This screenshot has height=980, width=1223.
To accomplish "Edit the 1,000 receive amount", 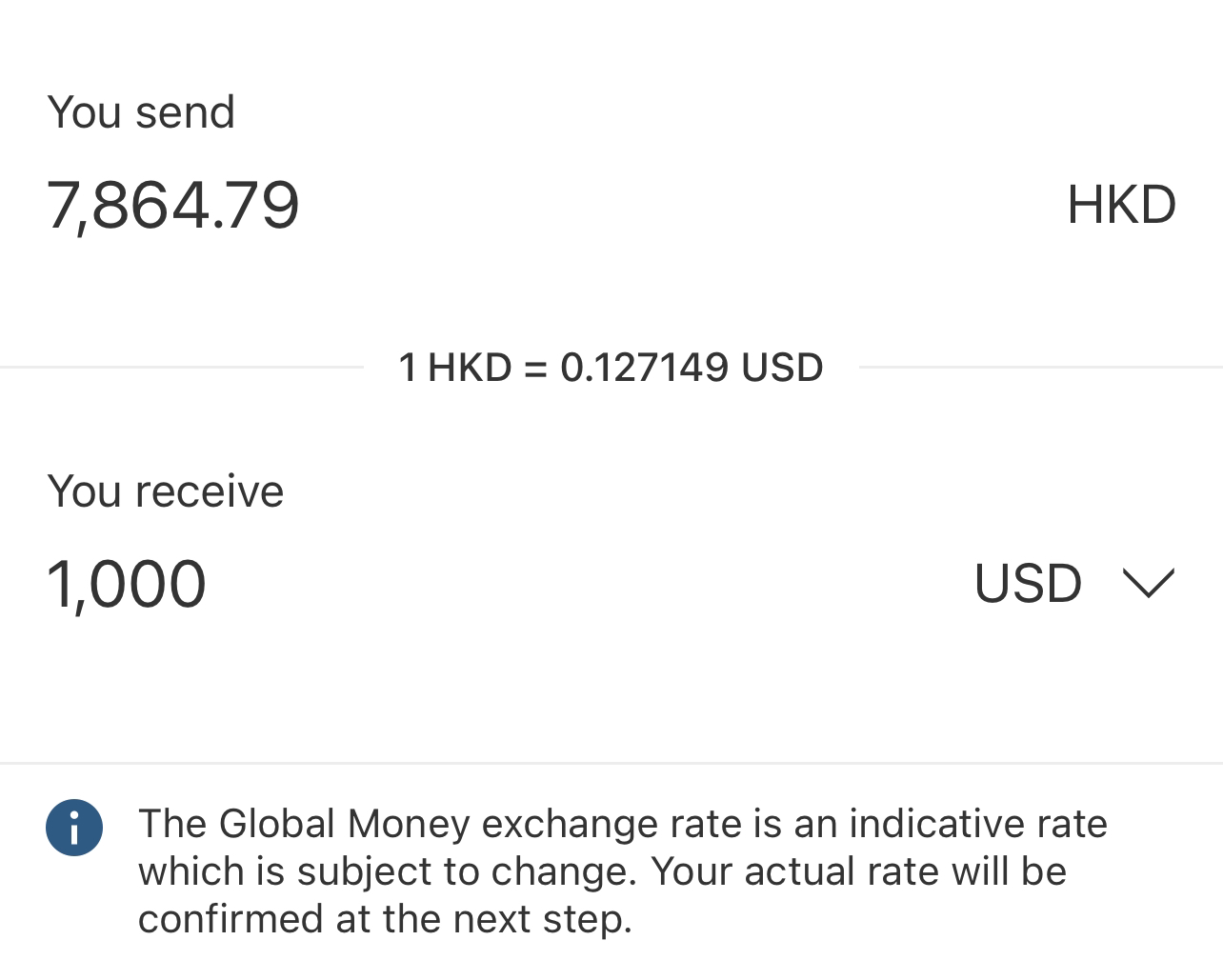I will click(127, 584).
